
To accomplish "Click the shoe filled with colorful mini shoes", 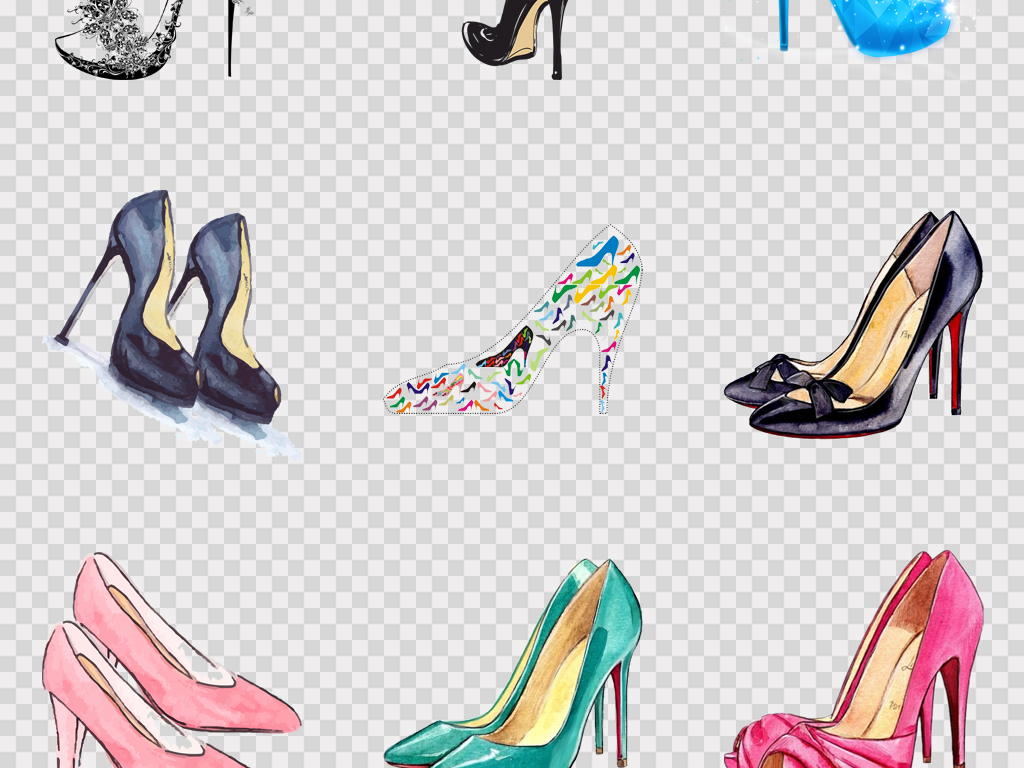I will (530, 340).
